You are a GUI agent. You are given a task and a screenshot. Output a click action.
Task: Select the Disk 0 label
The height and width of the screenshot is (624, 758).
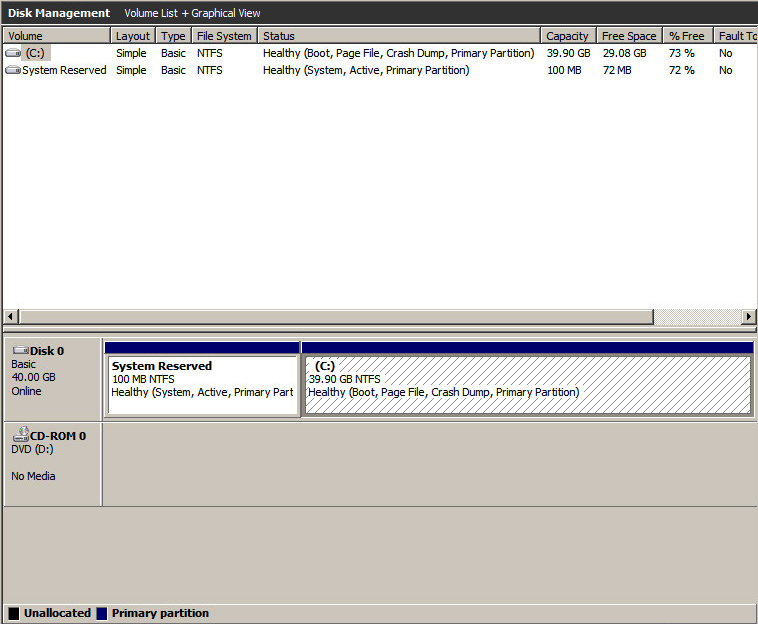[x=47, y=351]
